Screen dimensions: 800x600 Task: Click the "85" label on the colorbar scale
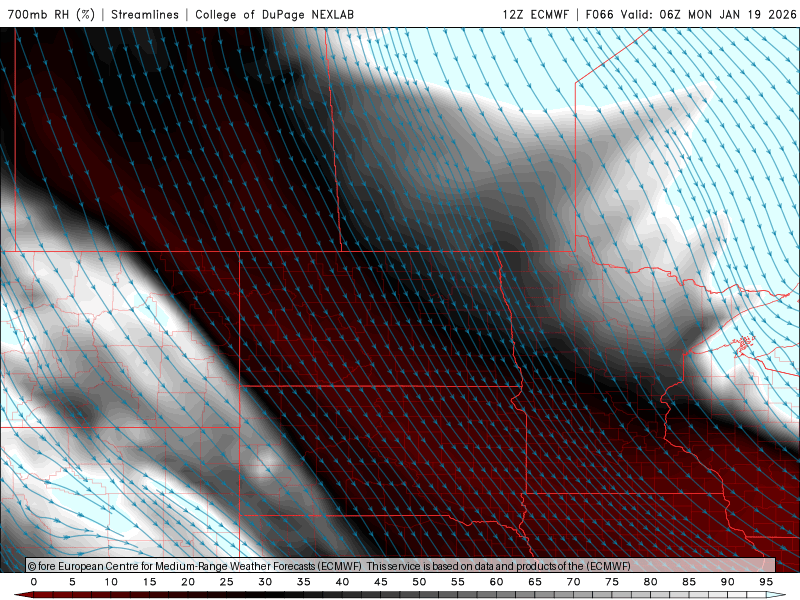point(689,582)
